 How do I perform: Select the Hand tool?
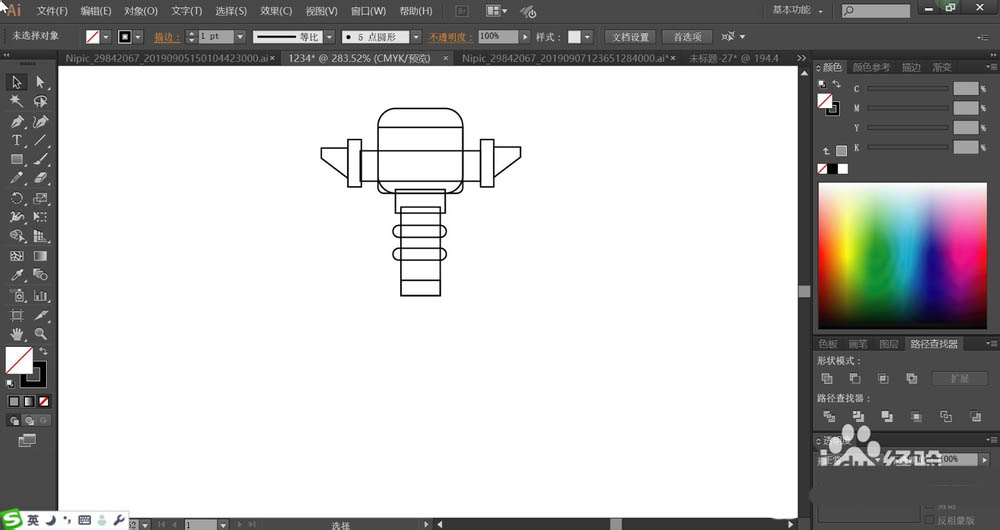click(17, 334)
